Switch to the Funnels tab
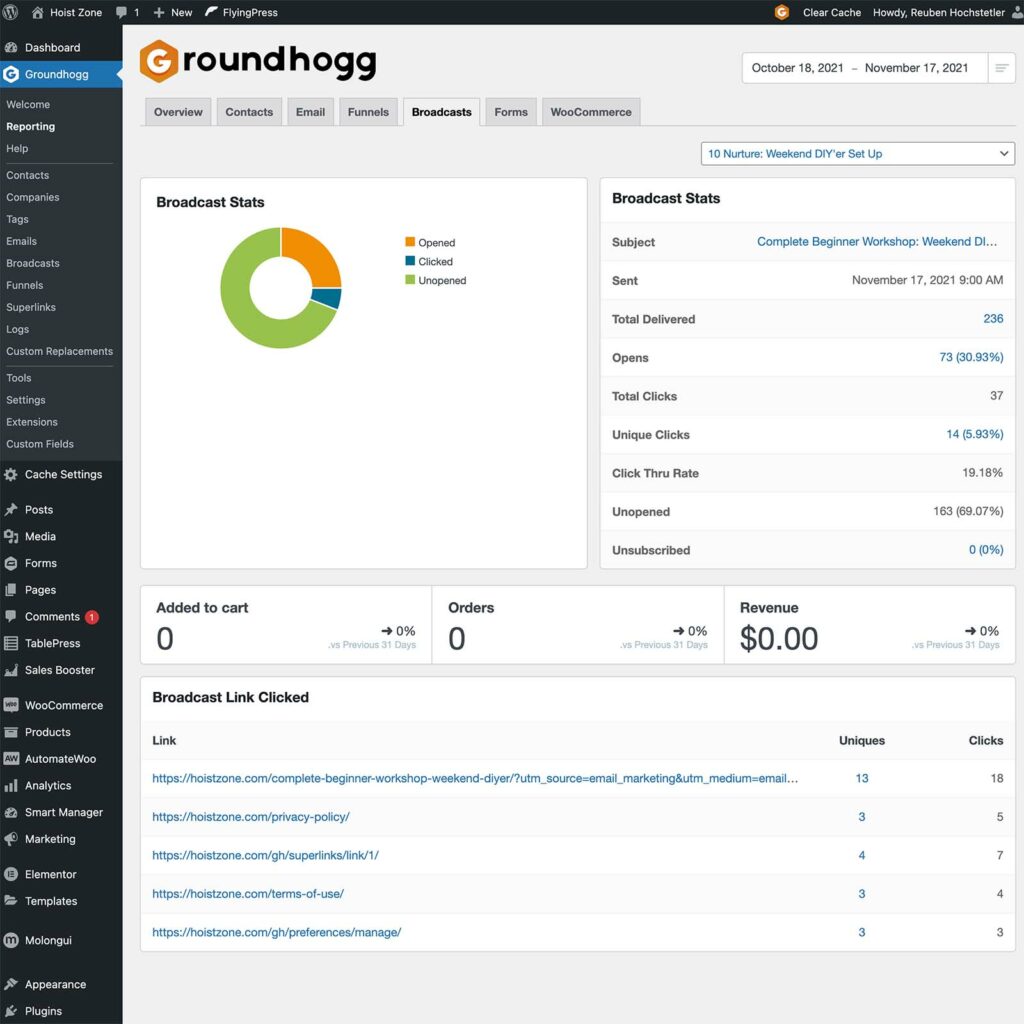Screen dimensions: 1024x1024 369,112
